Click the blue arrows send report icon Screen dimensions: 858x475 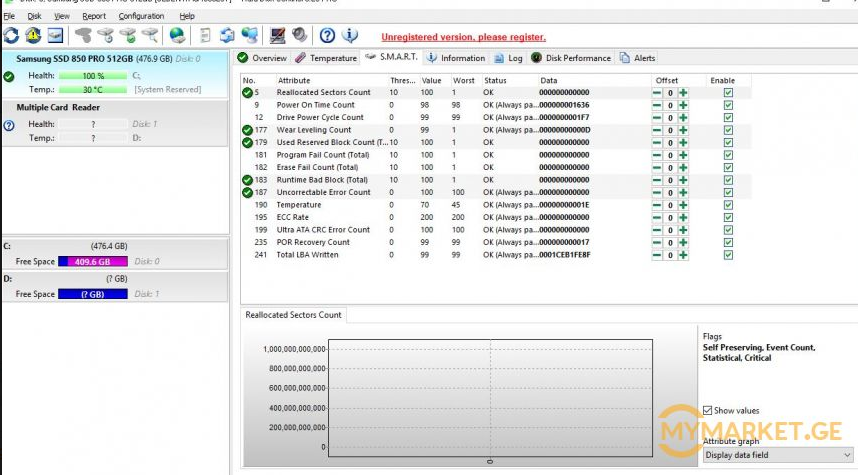coord(227,36)
